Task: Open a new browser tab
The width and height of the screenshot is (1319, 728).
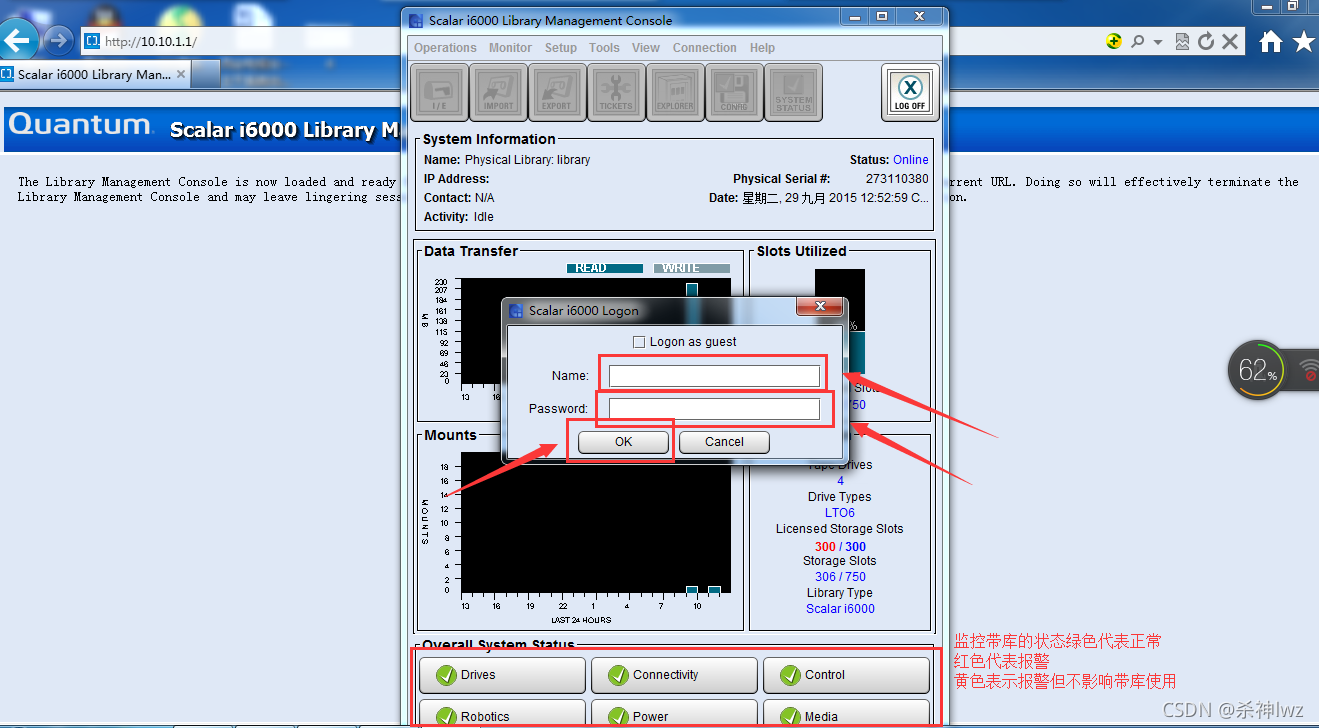Action: click(x=205, y=74)
